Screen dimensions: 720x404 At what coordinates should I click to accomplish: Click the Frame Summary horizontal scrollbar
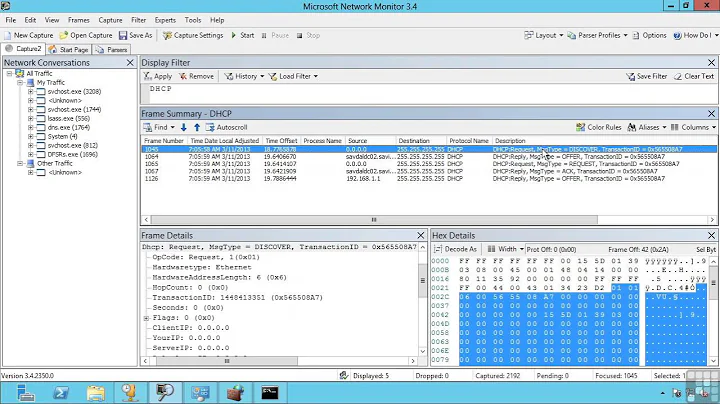pyautogui.click(x=374, y=220)
